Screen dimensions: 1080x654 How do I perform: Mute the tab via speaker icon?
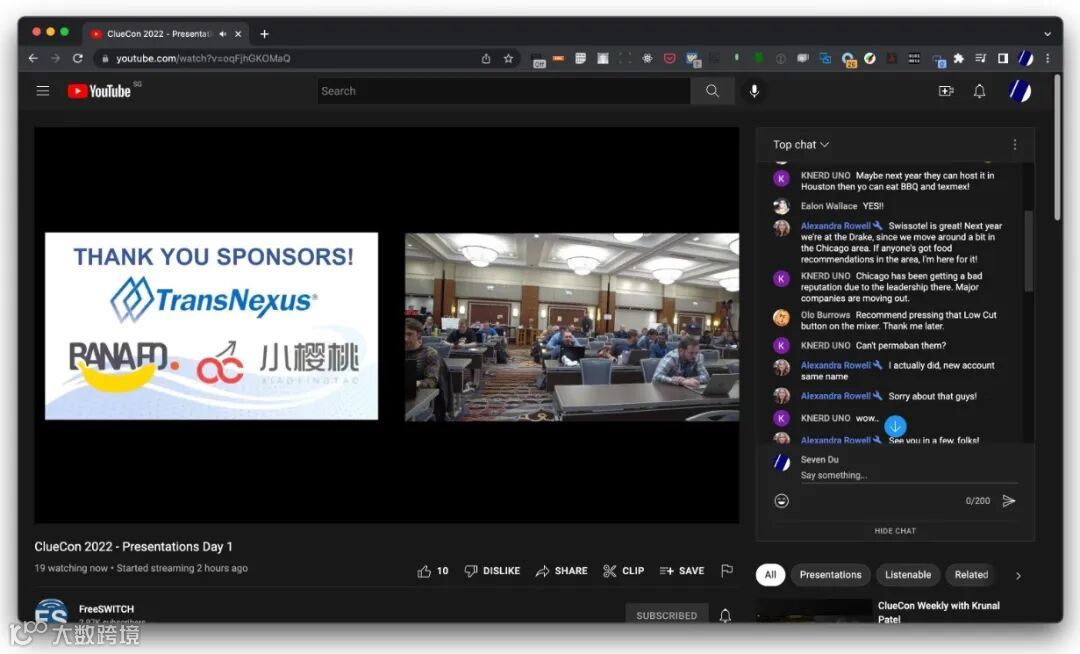click(x=222, y=34)
